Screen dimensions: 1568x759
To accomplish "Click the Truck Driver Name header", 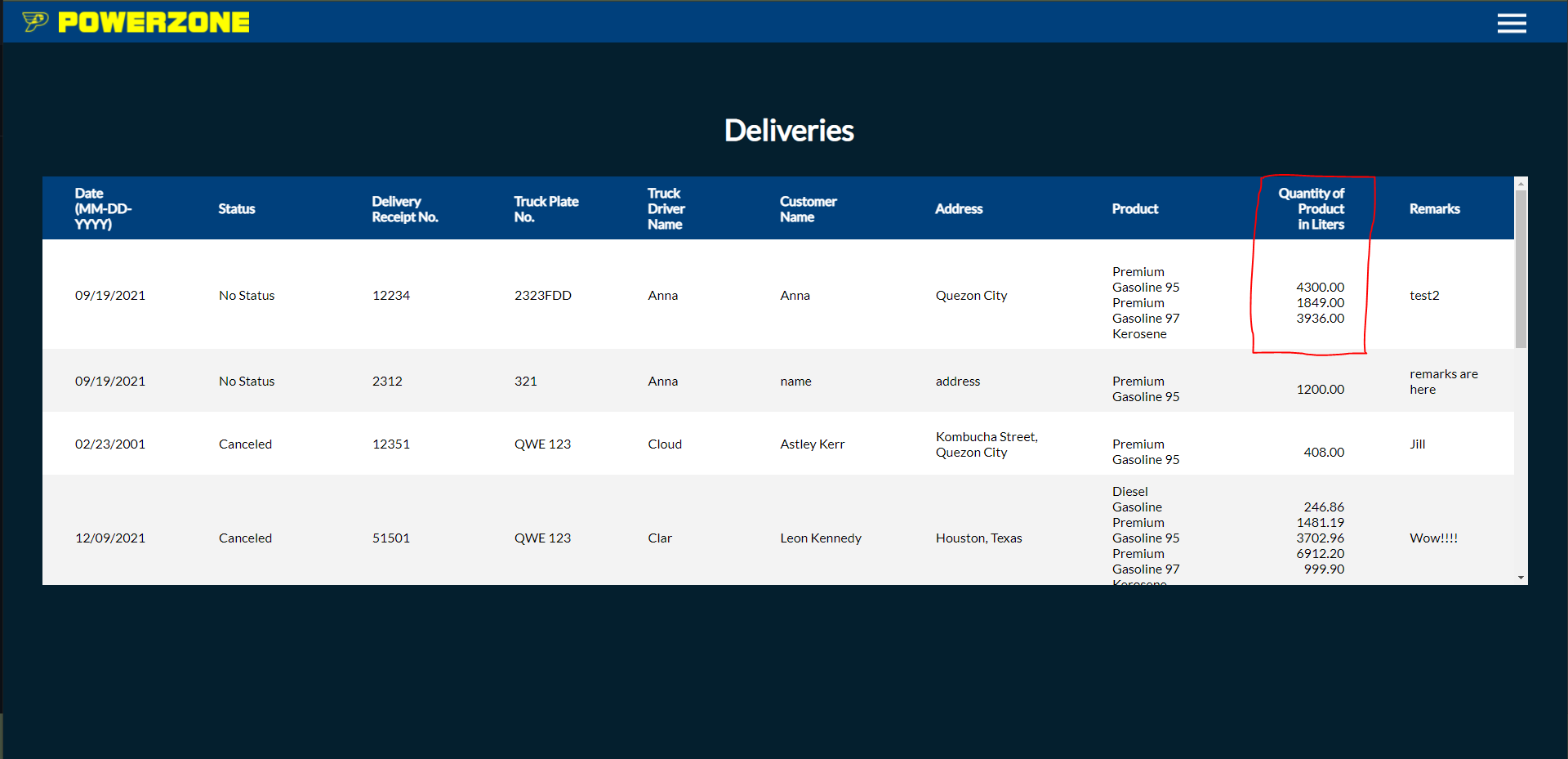I will coord(666,208).
